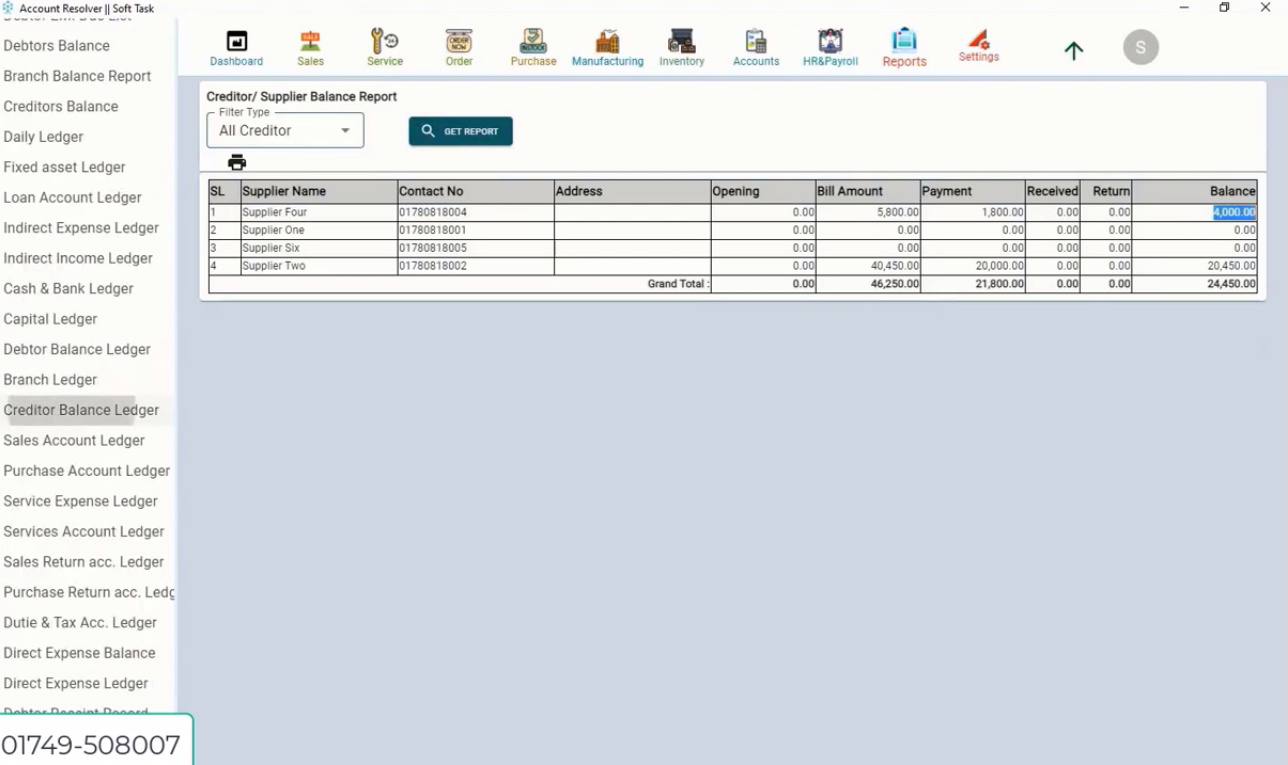This screenshot has height=765, width=1288.
Task: Open the Sales module
Action: pos(310,45)
